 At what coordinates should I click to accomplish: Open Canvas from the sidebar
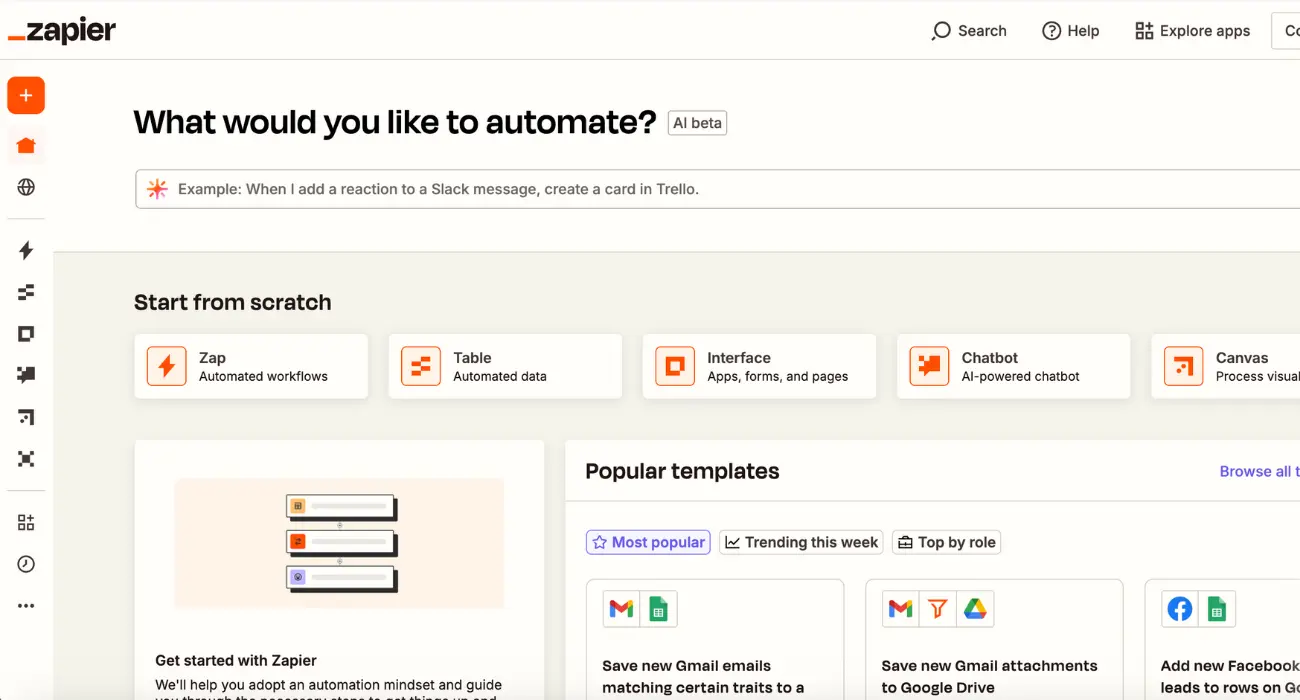26,417
